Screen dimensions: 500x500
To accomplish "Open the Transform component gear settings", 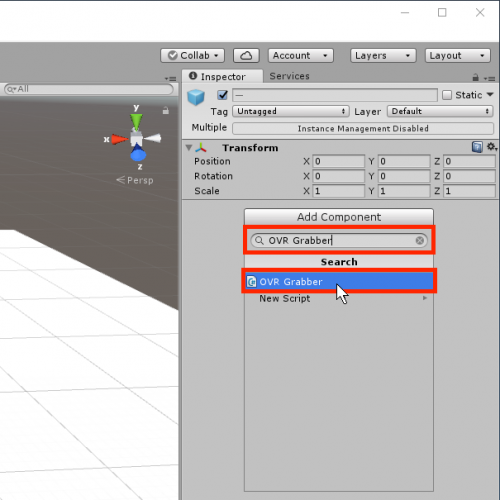I will (x=491, y=146).
